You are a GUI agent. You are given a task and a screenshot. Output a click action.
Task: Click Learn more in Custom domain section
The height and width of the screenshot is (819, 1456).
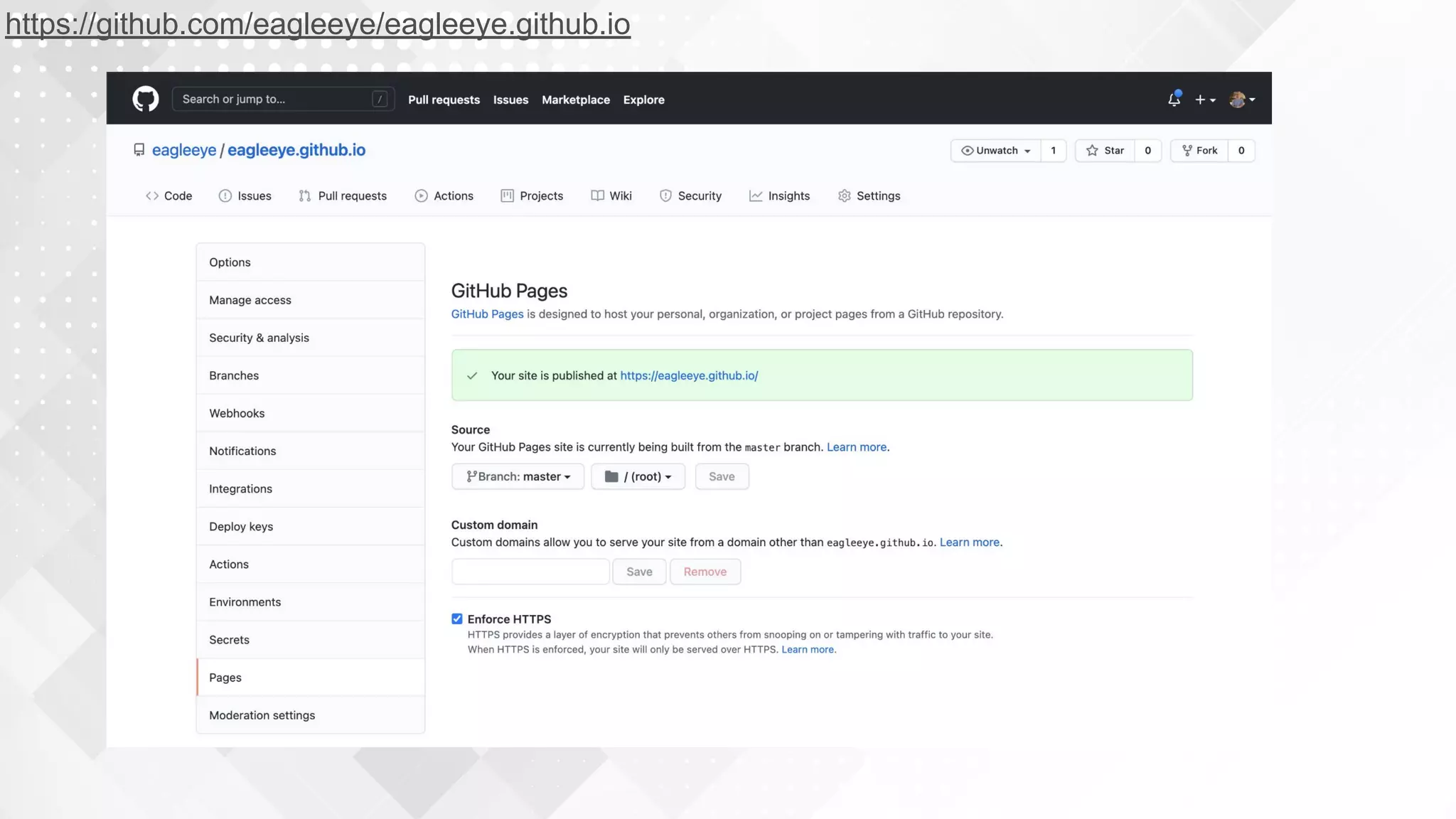(x=970, y=542)
